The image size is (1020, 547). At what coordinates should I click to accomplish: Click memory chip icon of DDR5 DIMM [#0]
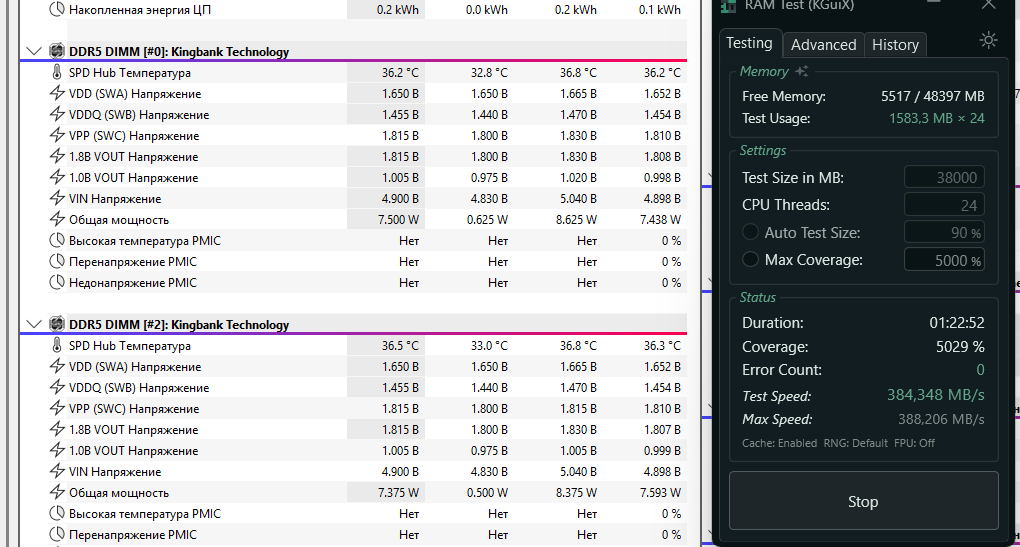point(57,51)
